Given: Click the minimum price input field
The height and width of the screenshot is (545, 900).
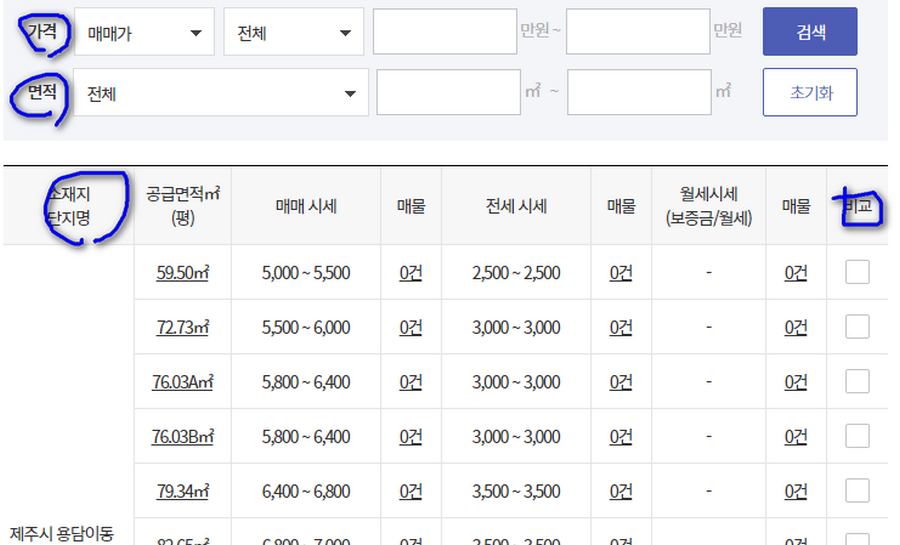Looking at the screenshot, I should [x=445, y=32].
